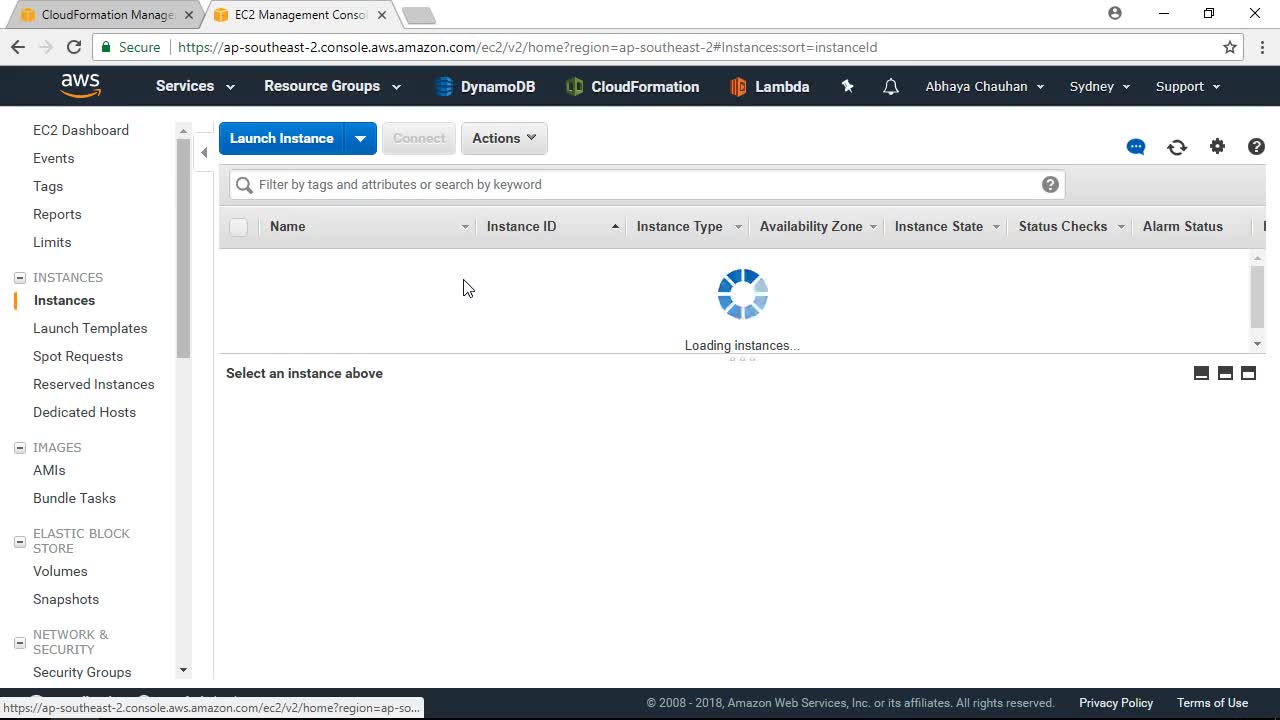The height and width of the screenshot is (720, 1280).
Task: Collapse the IMAGES sidebar section
Action: (20, 448)
